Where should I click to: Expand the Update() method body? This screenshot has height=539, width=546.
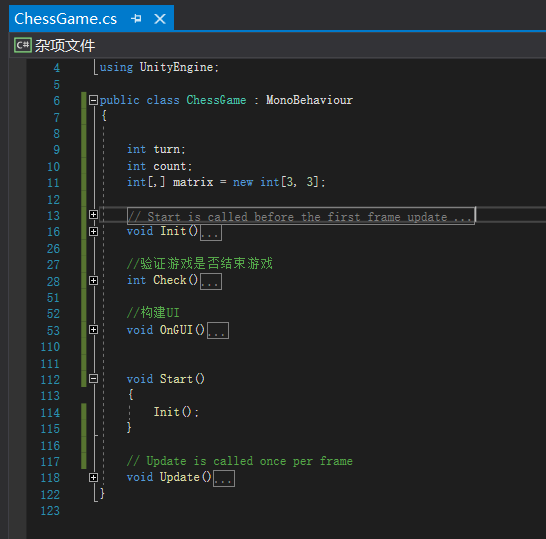93,477
